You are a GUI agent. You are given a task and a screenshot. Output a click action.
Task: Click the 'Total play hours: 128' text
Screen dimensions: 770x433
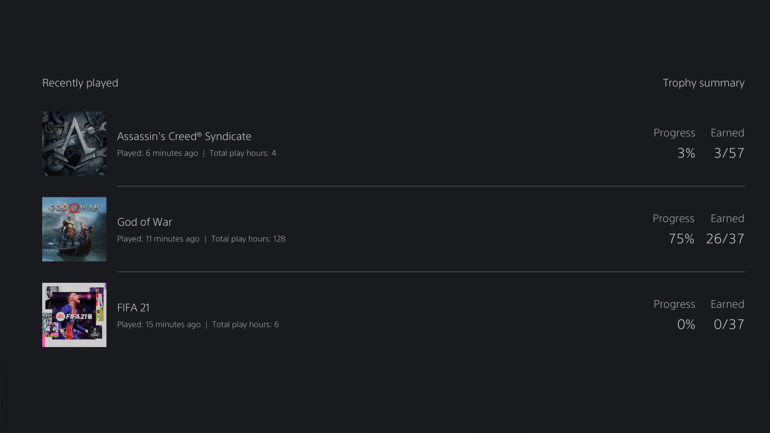click(248, 239)
